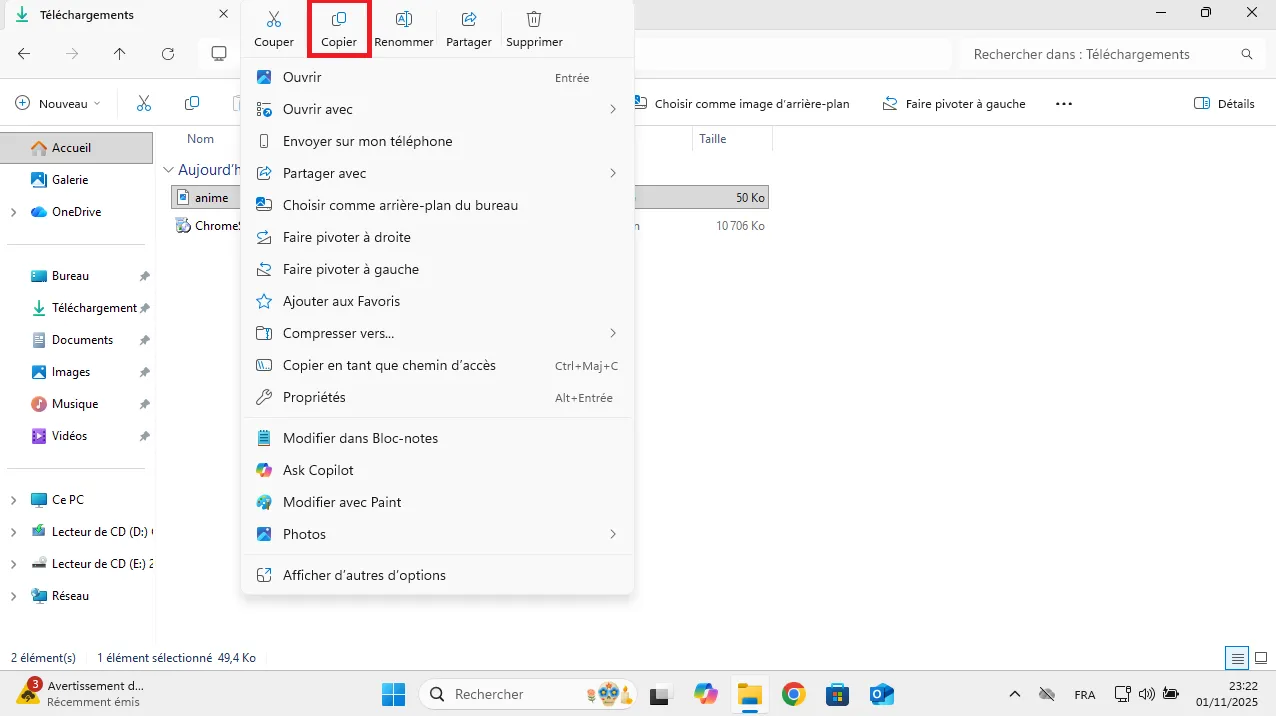Click the Partager icon in the mini toolbar

click(468, 27)
